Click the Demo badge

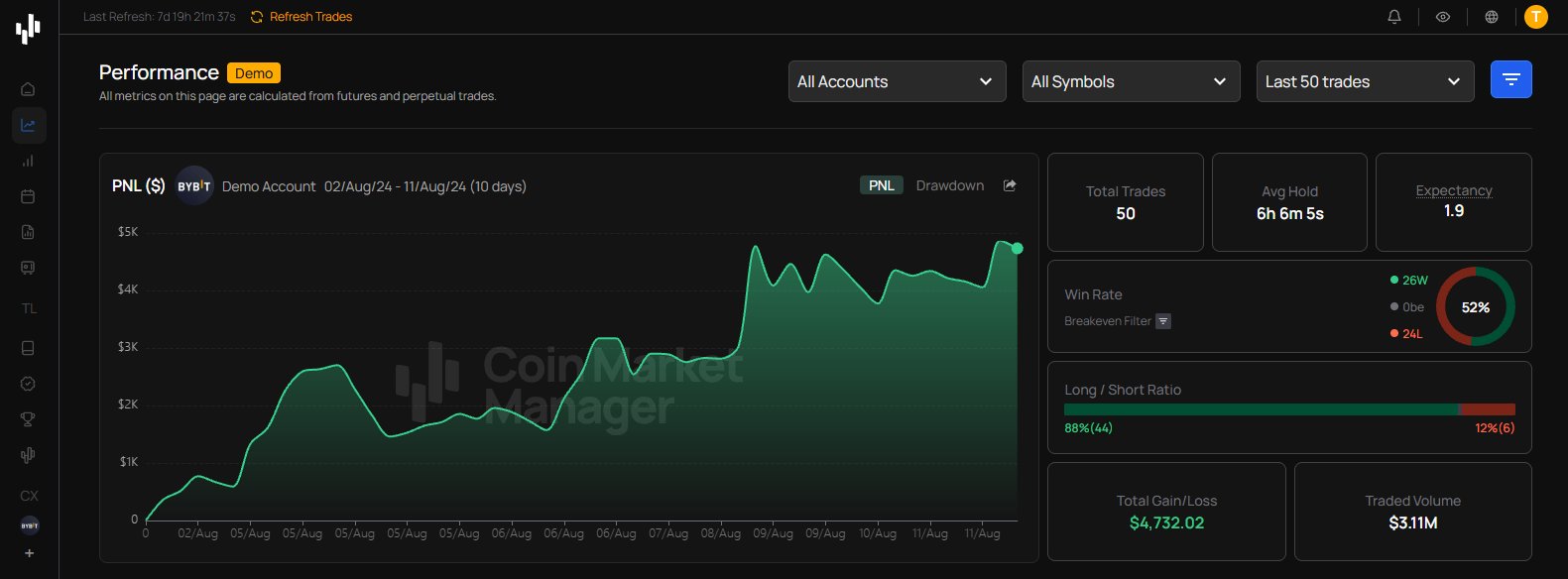click(254, 73)
